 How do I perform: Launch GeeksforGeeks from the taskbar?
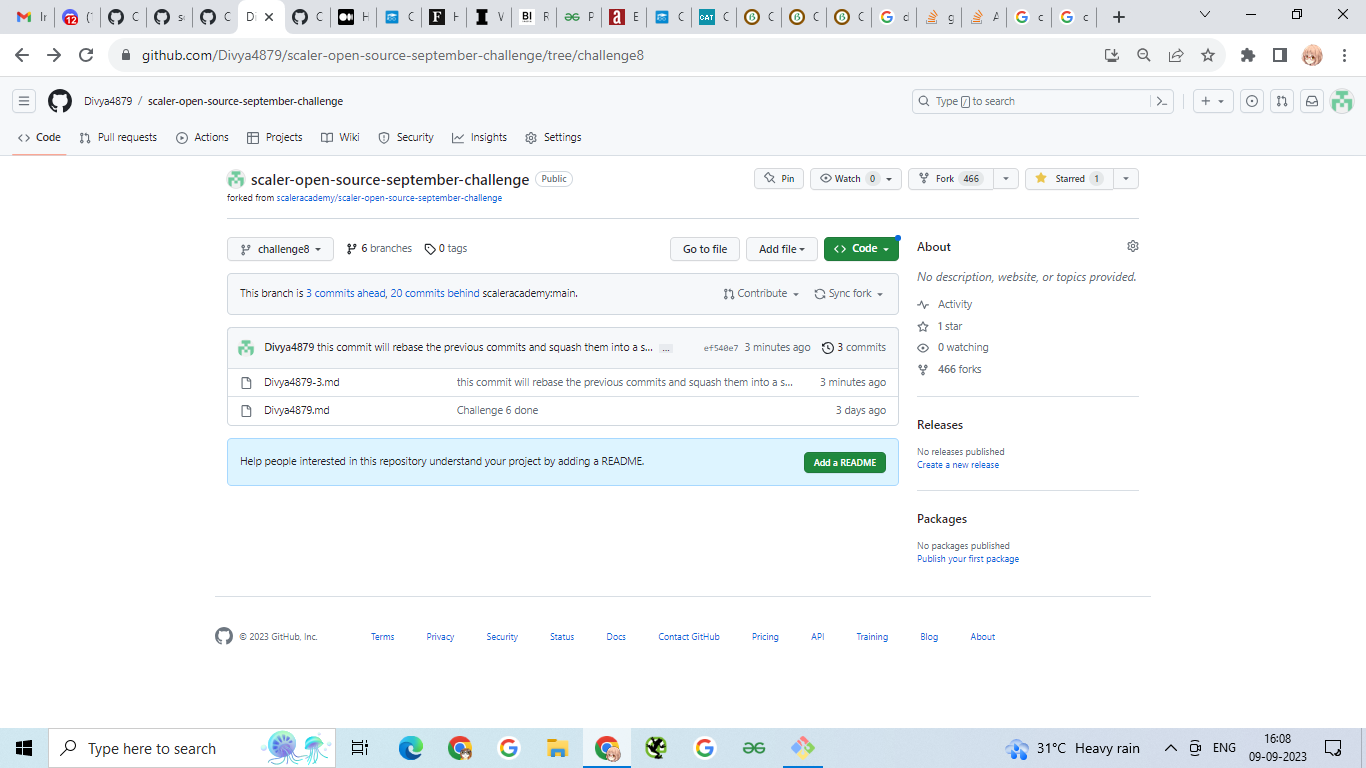(753, 747)
